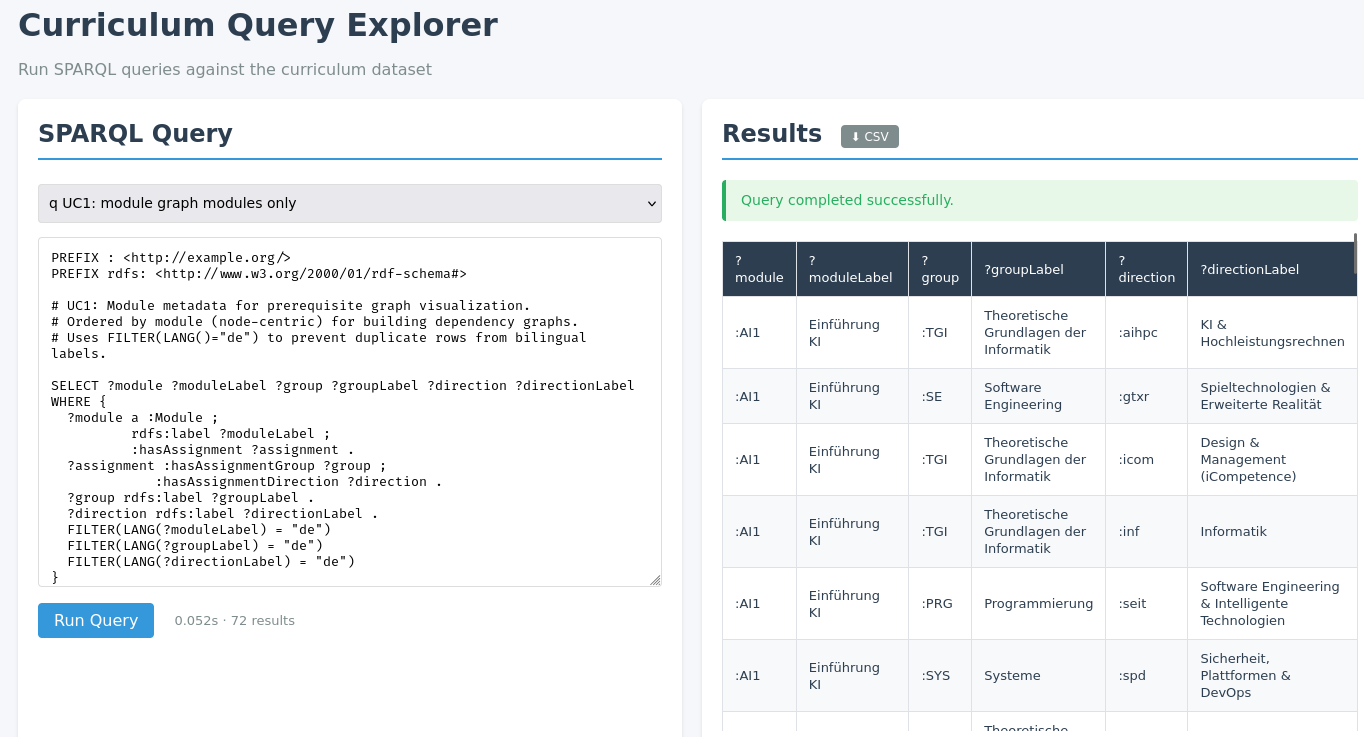Viewport: 1364px width, 737px height.
Task: Click the 'Results' panel heading
Action: pyautogui.click(x=772, y=133)
